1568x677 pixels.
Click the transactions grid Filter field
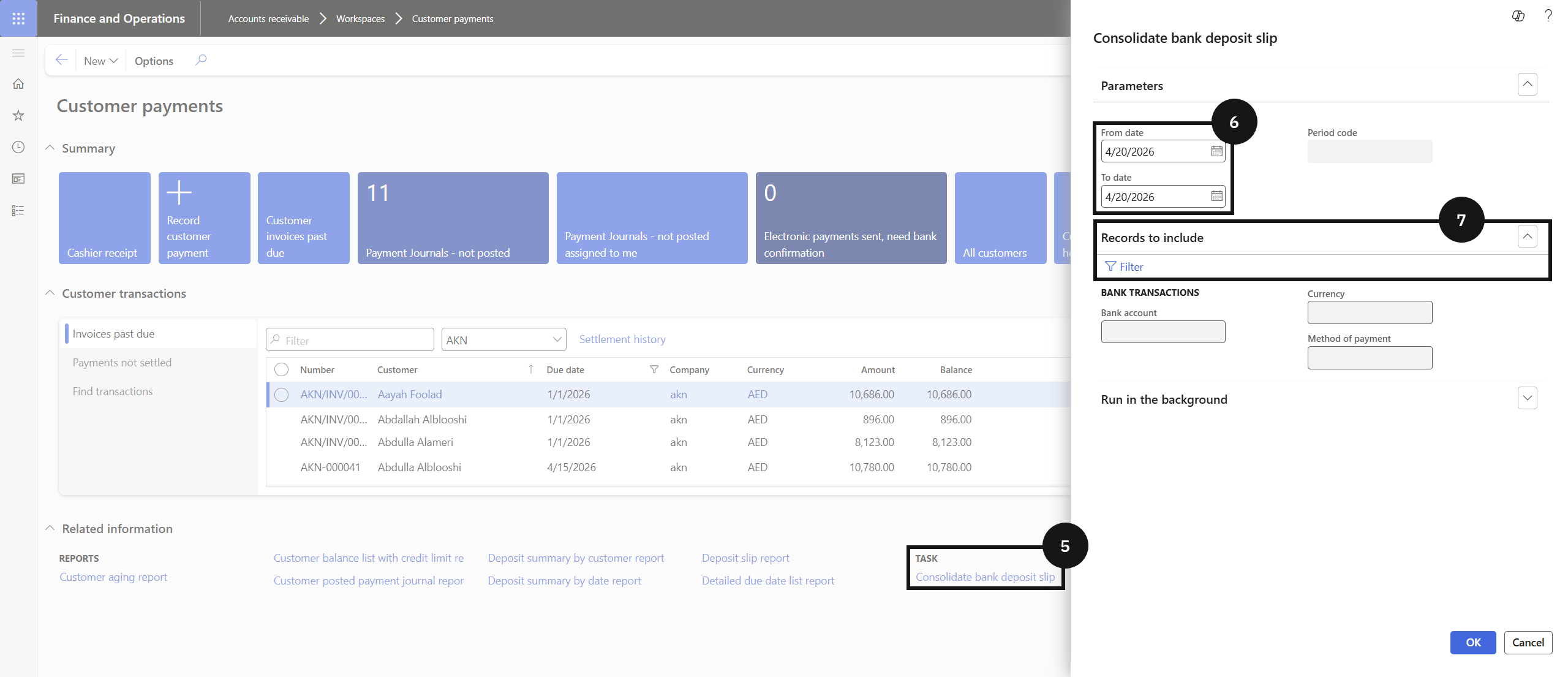(350, 340)
